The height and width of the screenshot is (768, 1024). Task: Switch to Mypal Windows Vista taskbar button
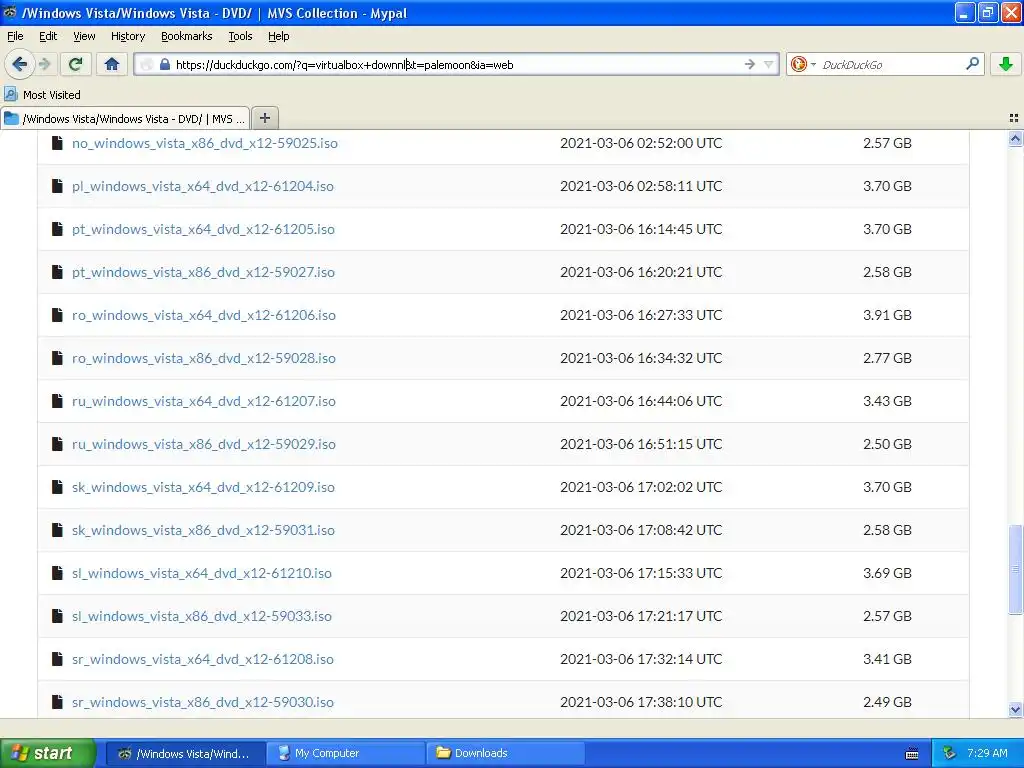[186, 754]
